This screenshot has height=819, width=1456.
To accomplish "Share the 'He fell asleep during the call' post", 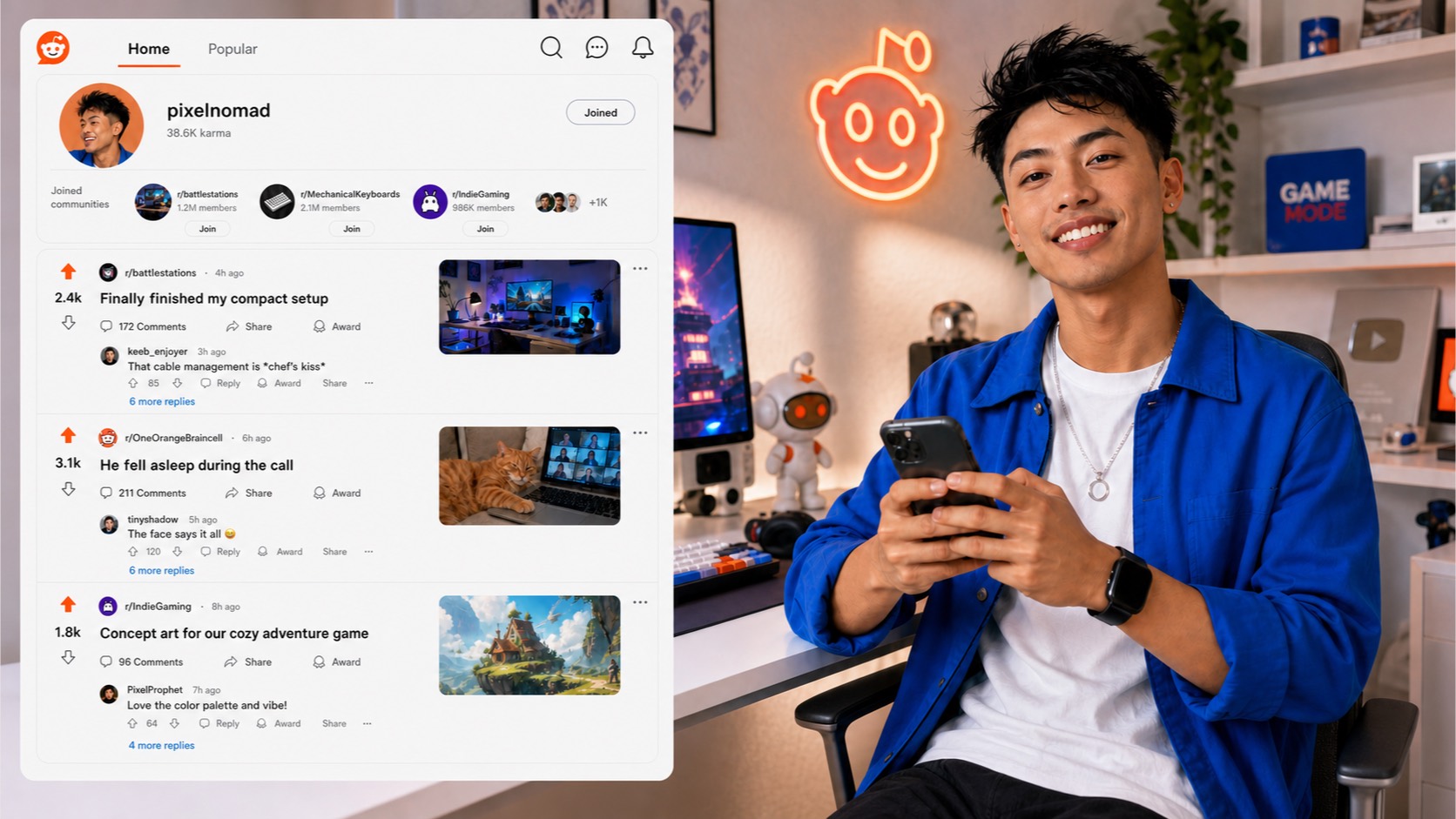I will click(x=249, y=493).
